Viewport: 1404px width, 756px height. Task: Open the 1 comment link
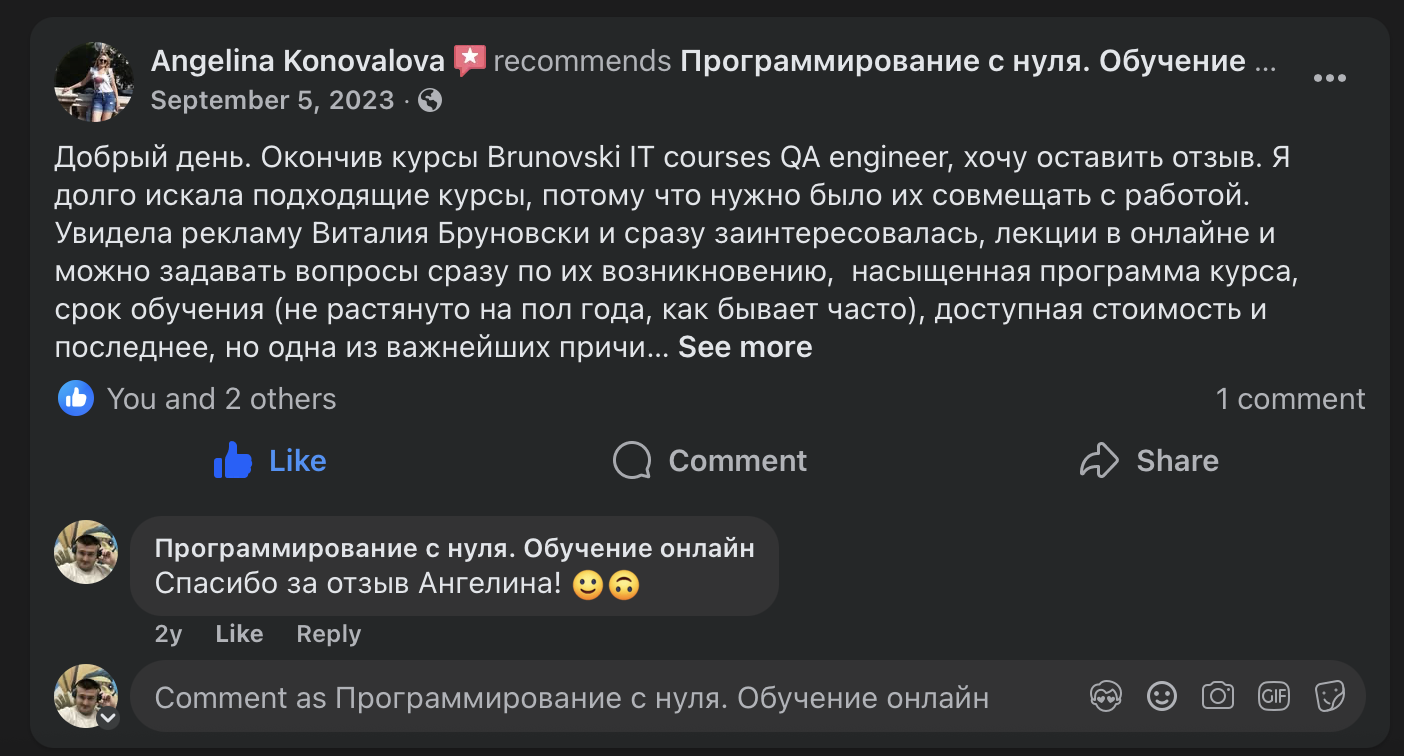coord(1291,398)
